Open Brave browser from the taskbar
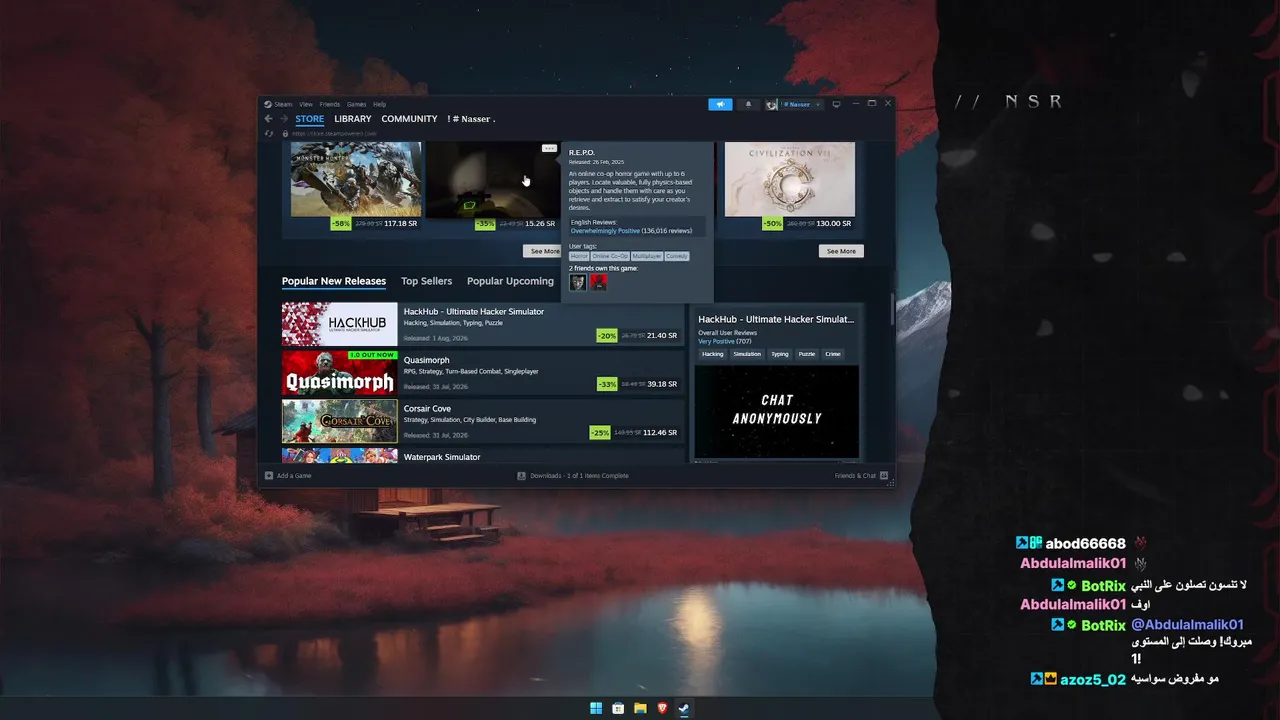The width and height of the screenshot is (1280, 720). 662,708
